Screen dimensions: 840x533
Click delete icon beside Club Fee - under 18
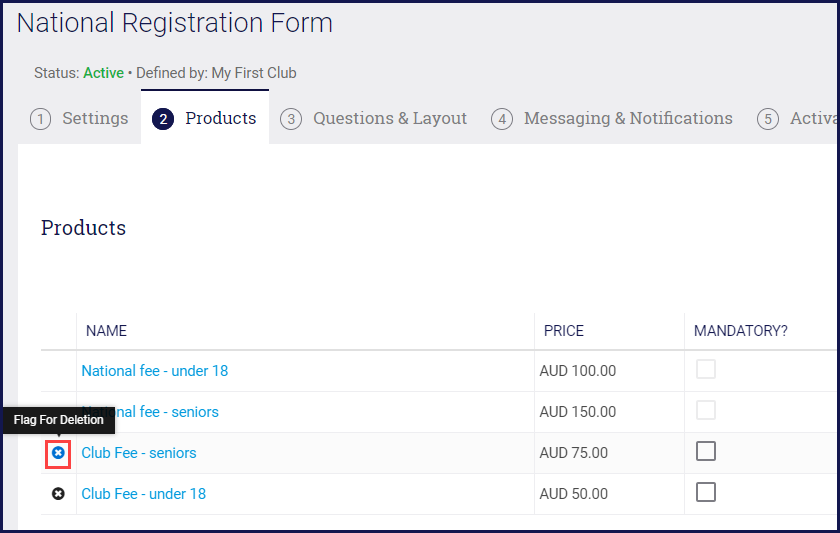(58, 494)
